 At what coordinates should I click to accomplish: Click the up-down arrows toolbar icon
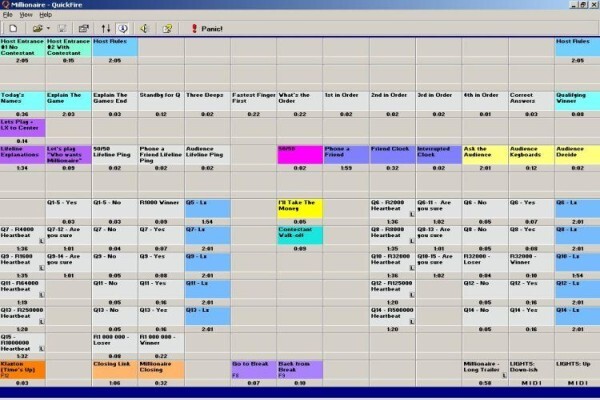coord(106,29)
